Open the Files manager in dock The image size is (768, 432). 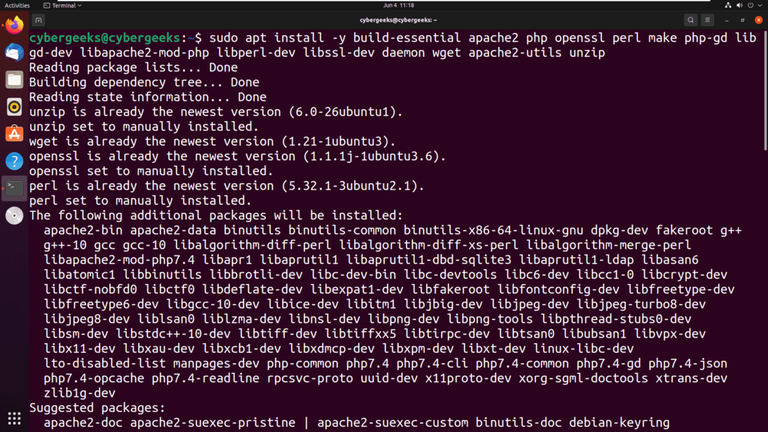coord(14,79)
